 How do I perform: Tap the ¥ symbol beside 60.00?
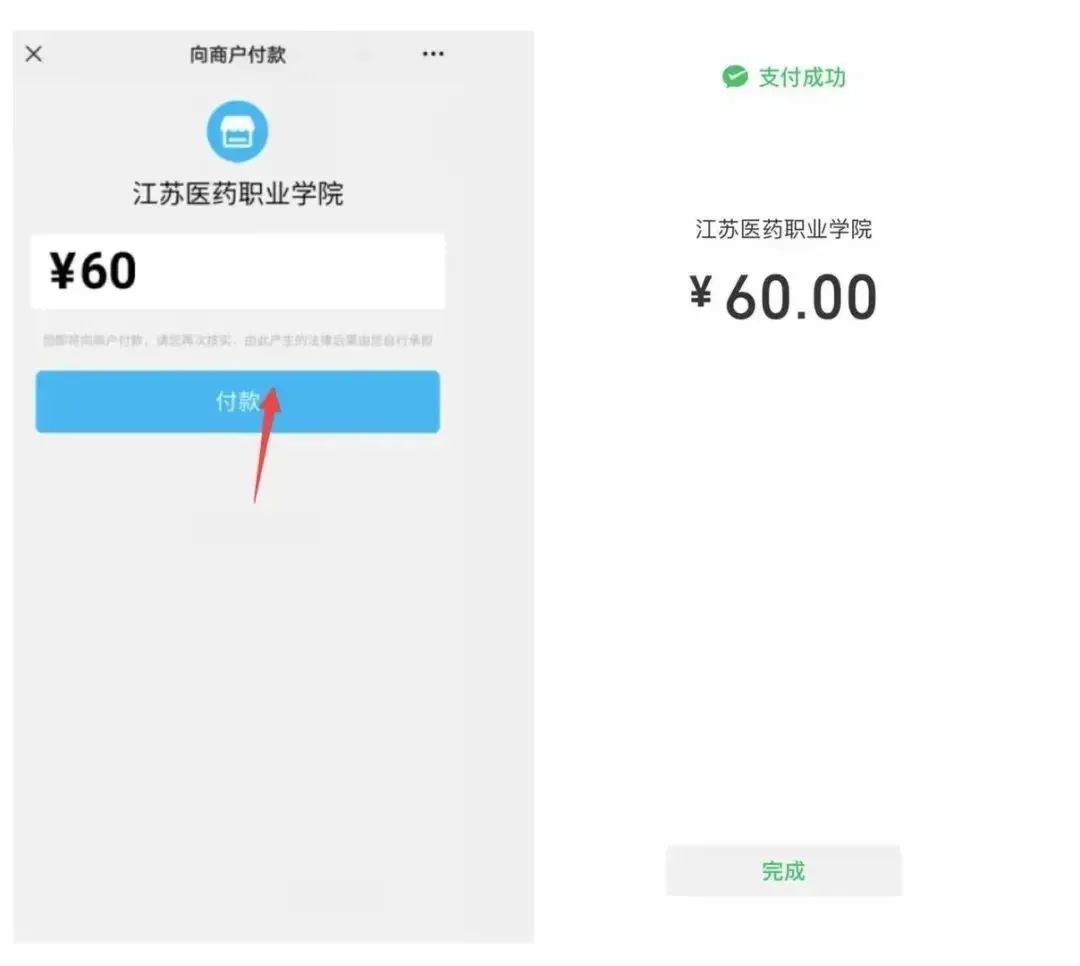click(700, 291)
